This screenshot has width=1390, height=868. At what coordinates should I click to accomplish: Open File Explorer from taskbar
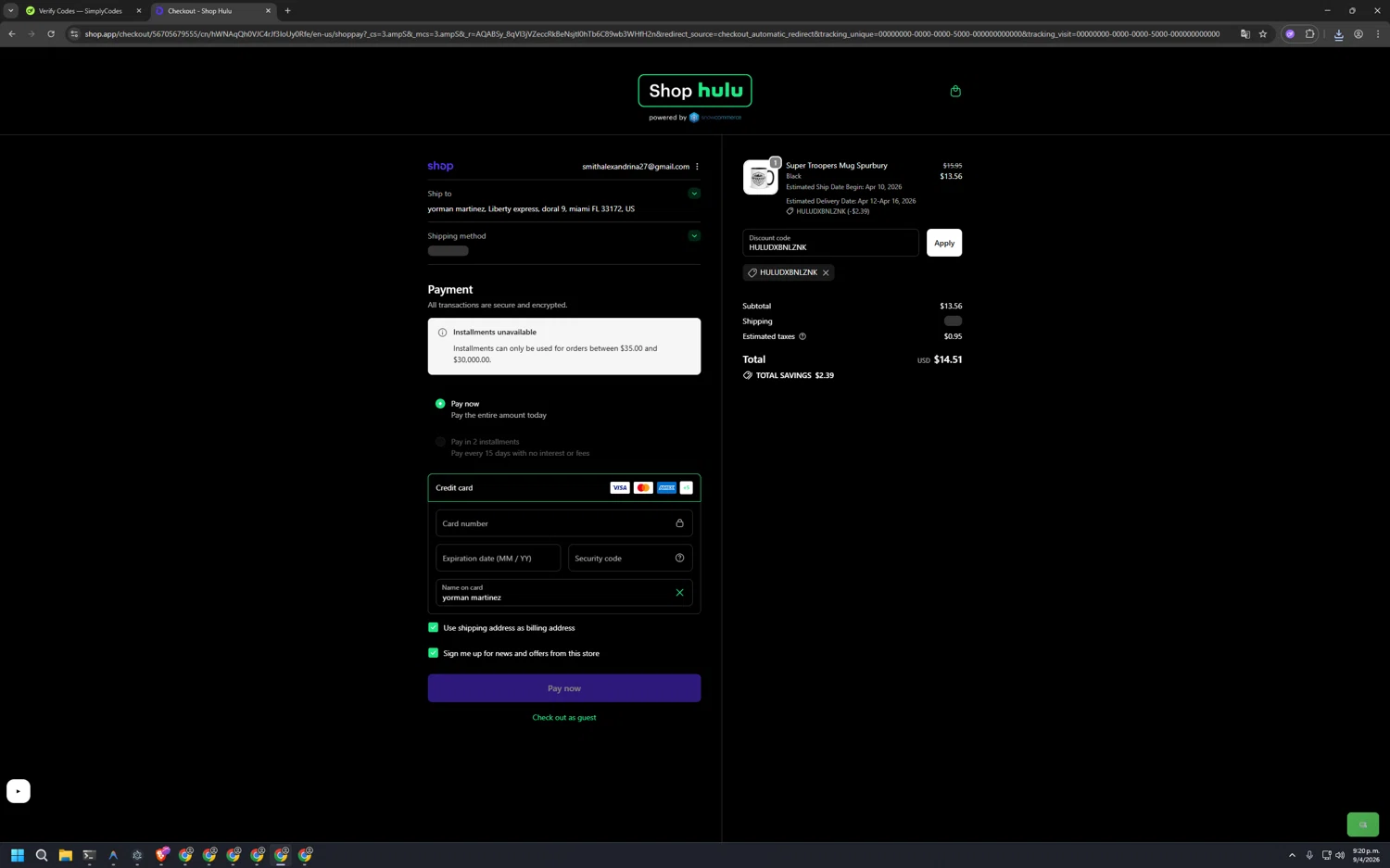click(x=66, y=855)
